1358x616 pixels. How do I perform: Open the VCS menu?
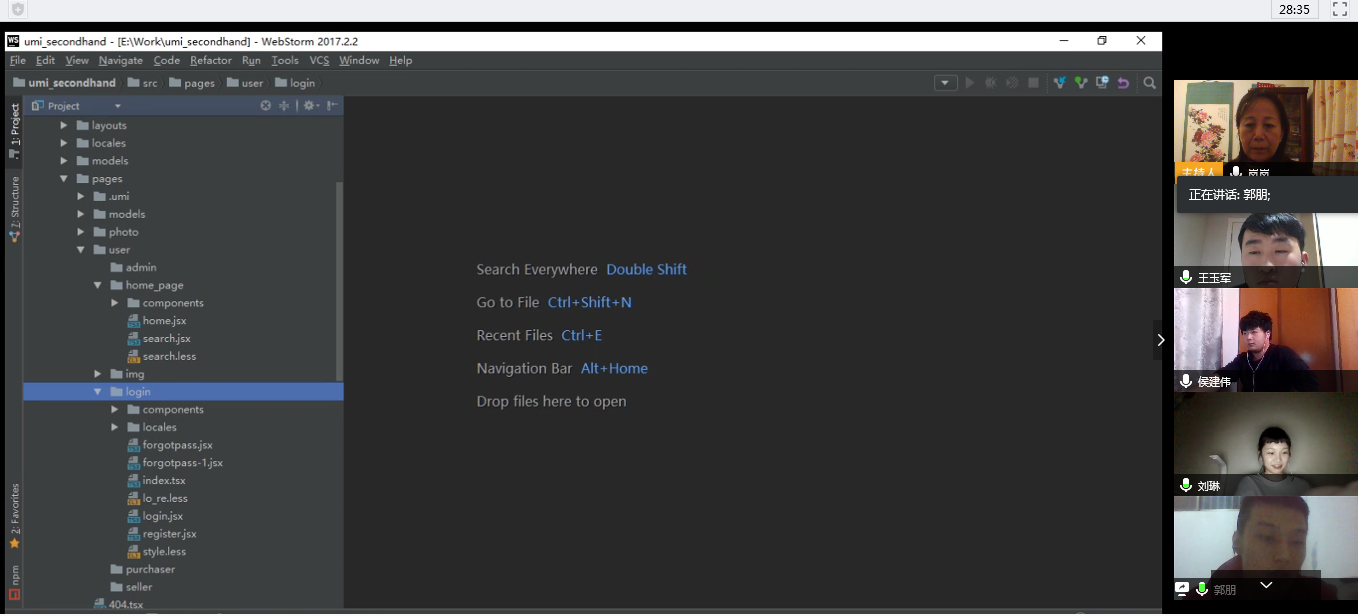(319, 61)
